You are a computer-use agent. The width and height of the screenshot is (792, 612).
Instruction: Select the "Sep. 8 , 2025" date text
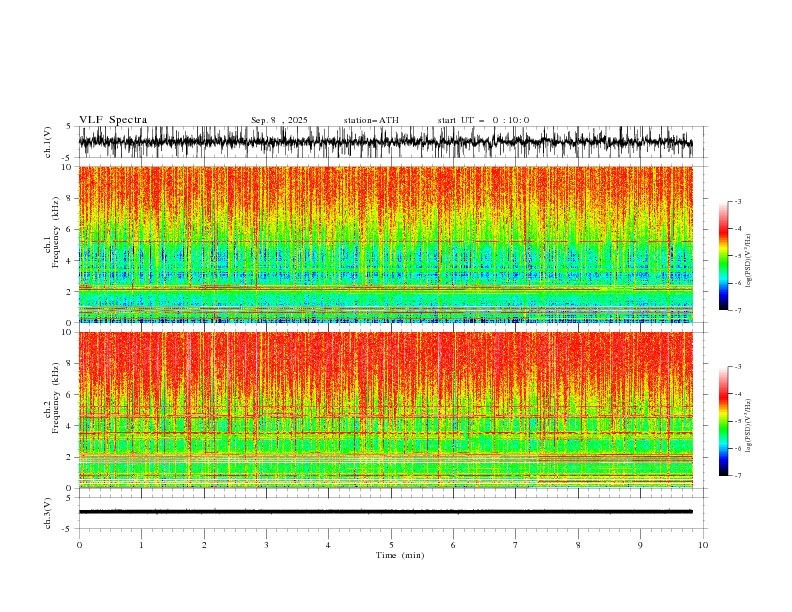279,120
